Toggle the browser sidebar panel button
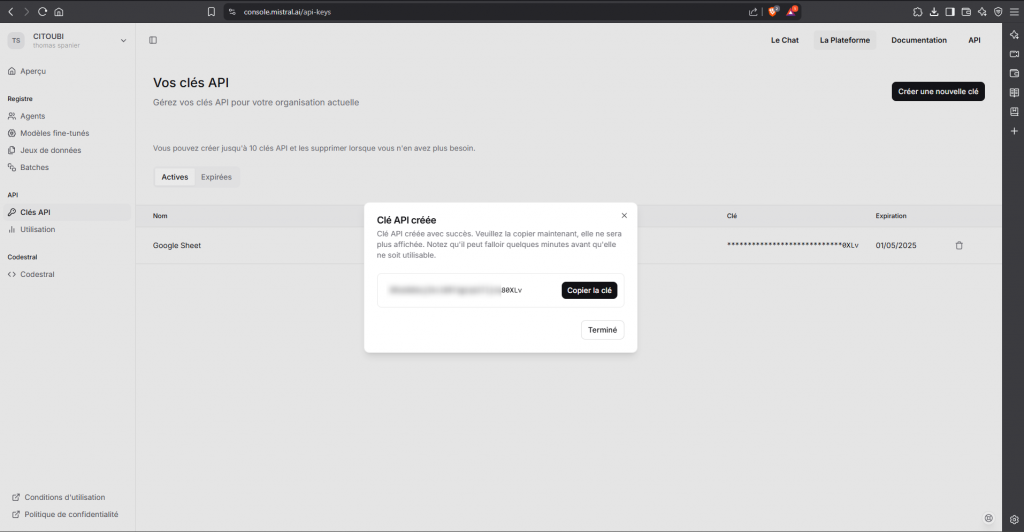Viewport: 1024px width, 532px height. [950, 12]
